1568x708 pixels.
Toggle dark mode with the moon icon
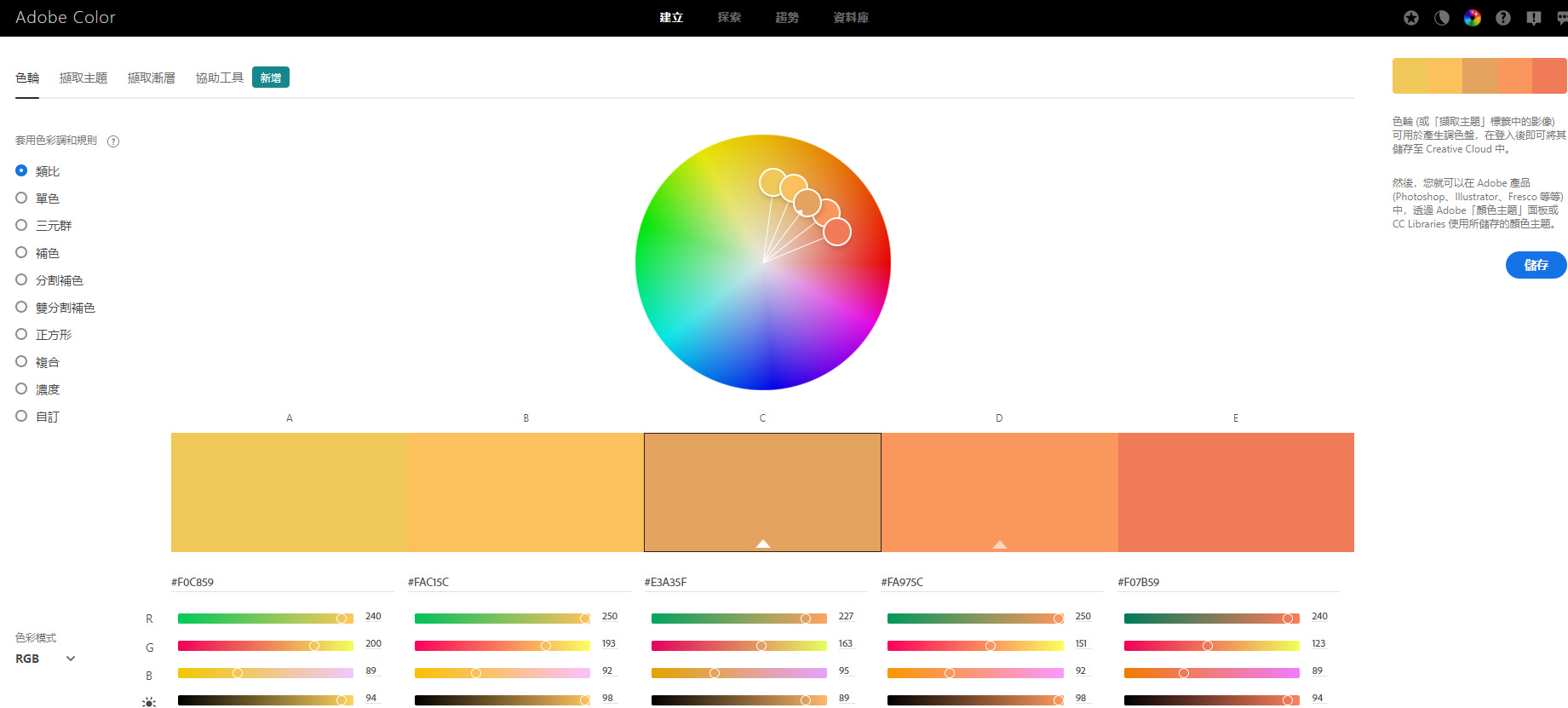(1442, 18)
